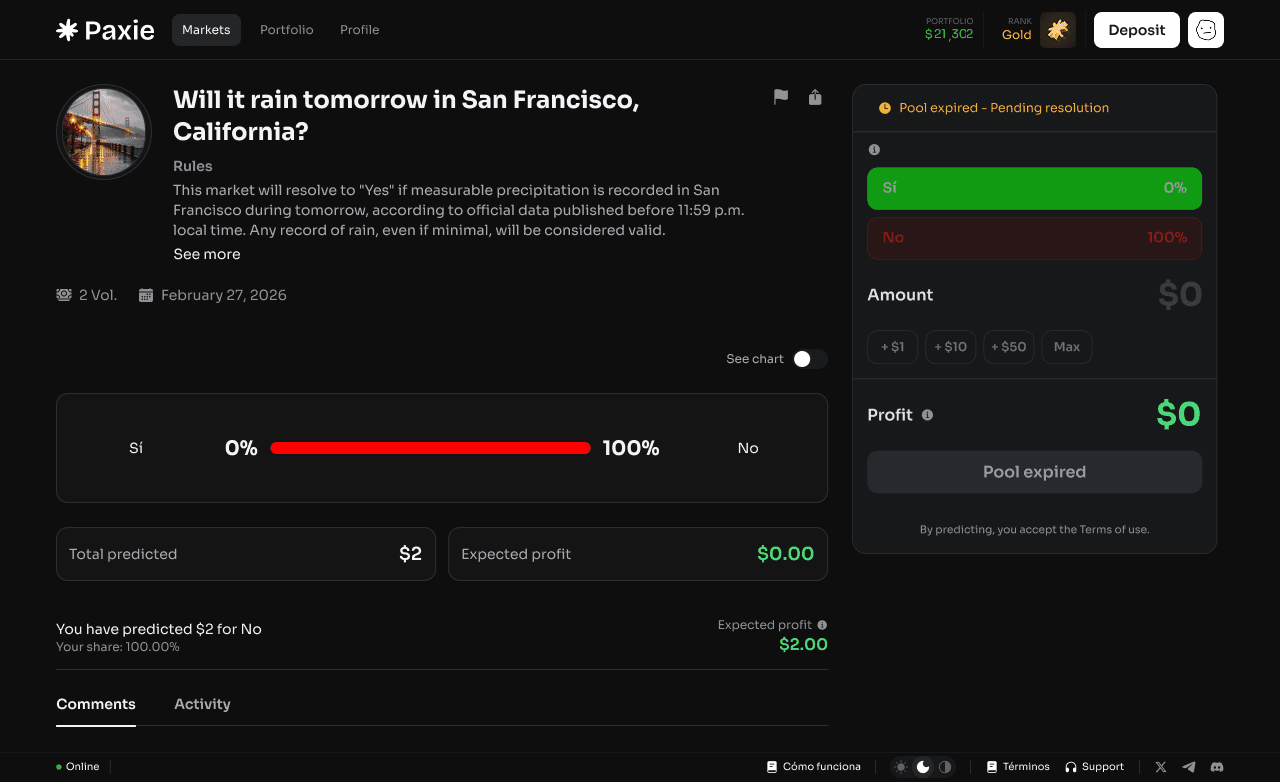Click the calendar icon beside February 27, 2026
Screen dimensions: 1280x782
(146, 295)
